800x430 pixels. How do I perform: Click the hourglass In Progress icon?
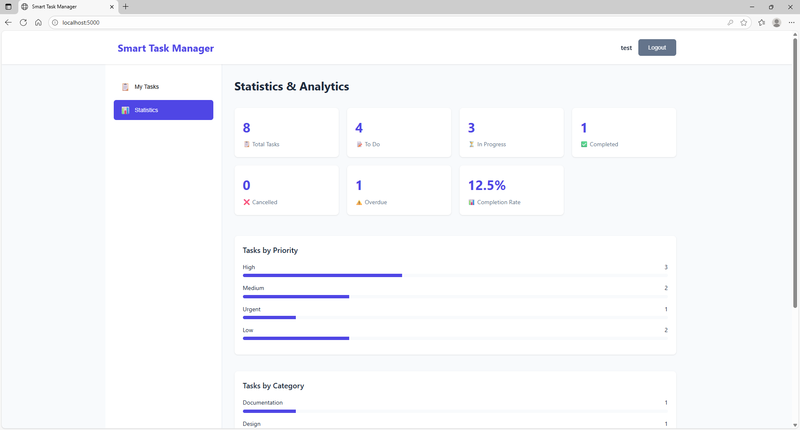(x=472, y=144)
